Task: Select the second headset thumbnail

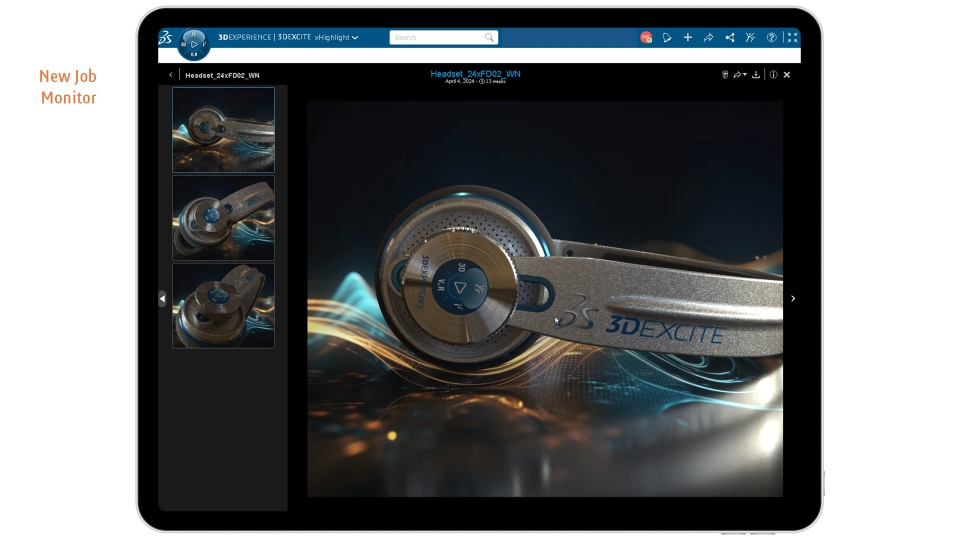Action: click(x=223, y=218)
